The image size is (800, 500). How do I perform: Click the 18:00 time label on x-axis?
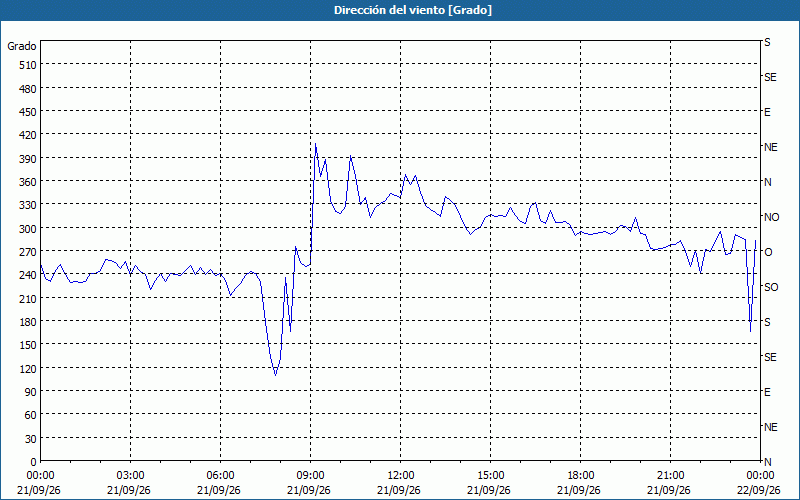click(x=580, y=476)
